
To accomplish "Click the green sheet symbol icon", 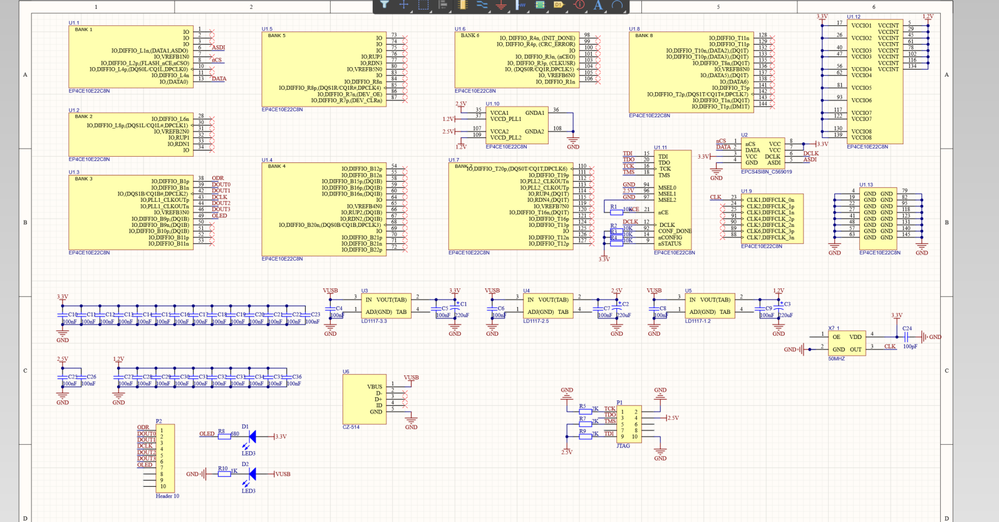I will pyautogui.click(x=539, y=6).
